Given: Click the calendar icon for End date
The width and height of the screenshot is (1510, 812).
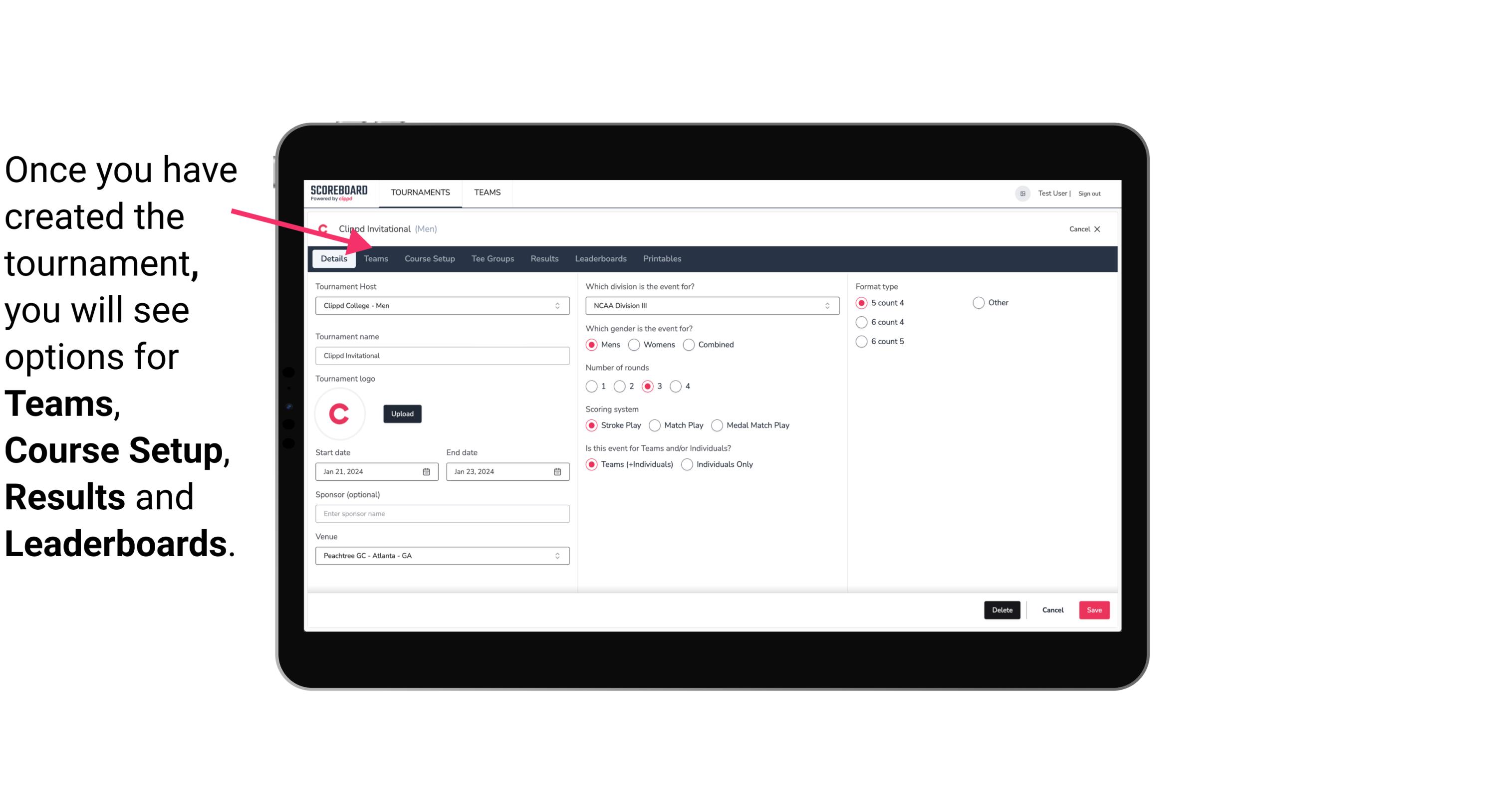Looking at the screenshot, I should (x=557, y=471).
